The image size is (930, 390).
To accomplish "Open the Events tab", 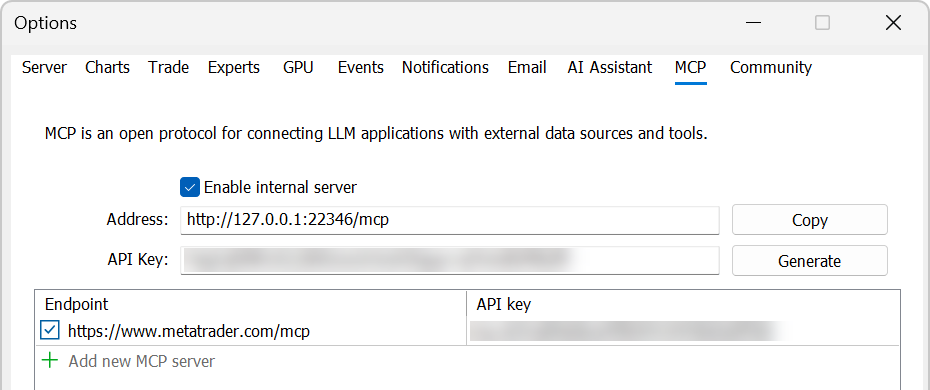I will point(361,68).
